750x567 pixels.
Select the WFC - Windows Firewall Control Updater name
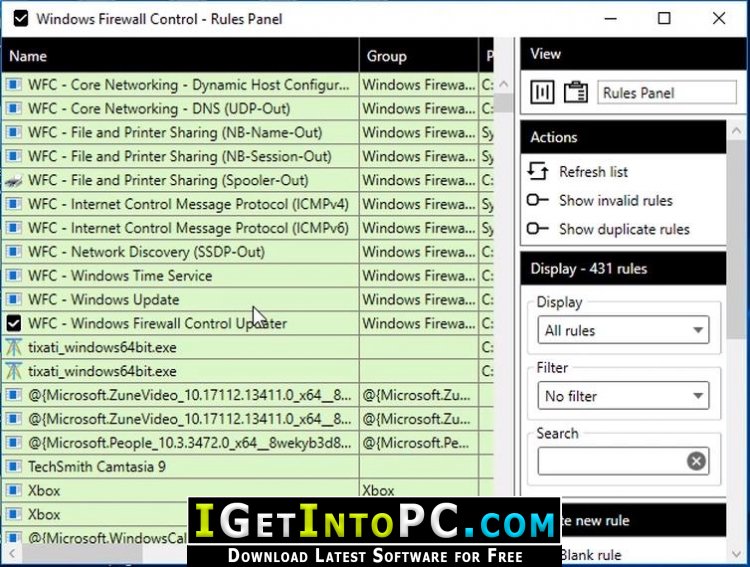(x=157, y=323)
